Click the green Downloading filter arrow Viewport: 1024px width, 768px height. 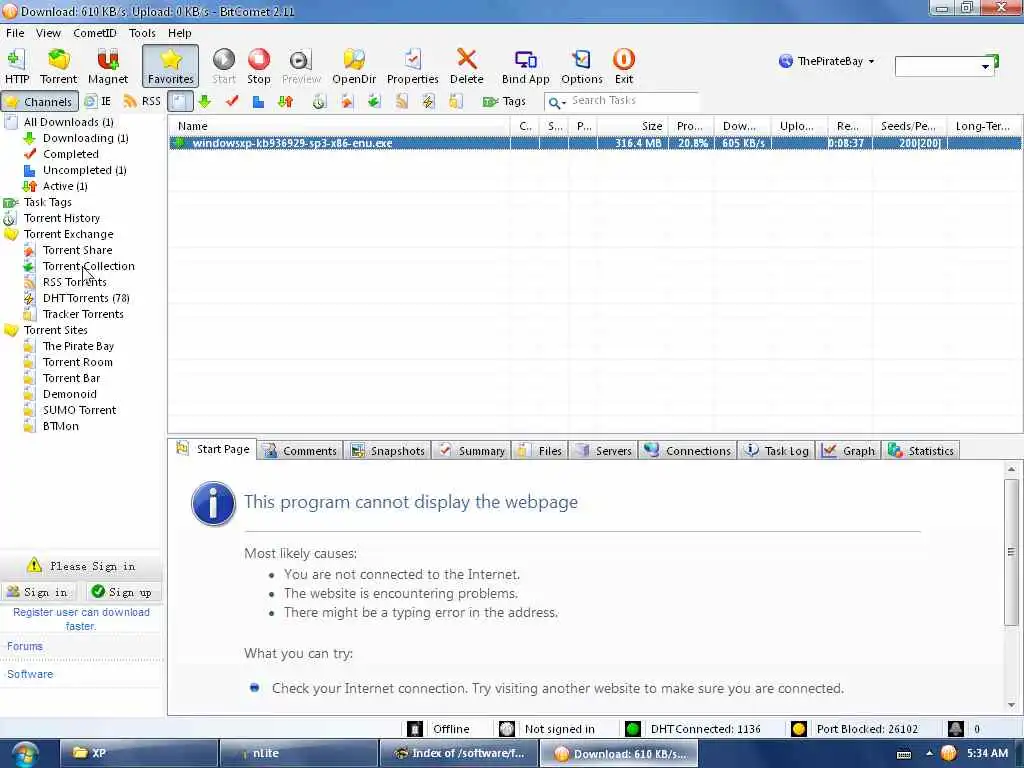tap(204, 101)
